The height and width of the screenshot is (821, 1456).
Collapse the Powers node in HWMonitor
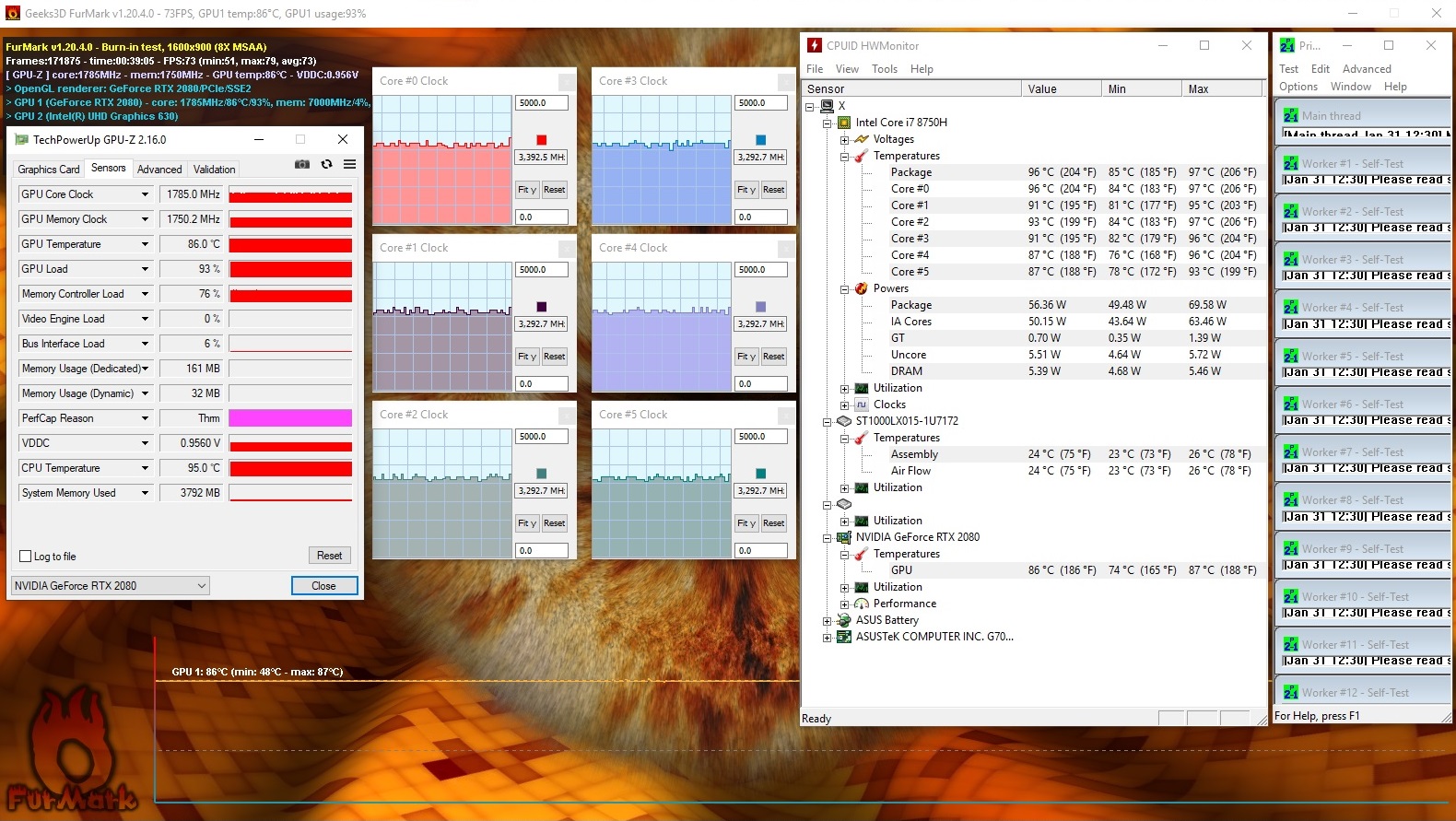pos(844,289)
